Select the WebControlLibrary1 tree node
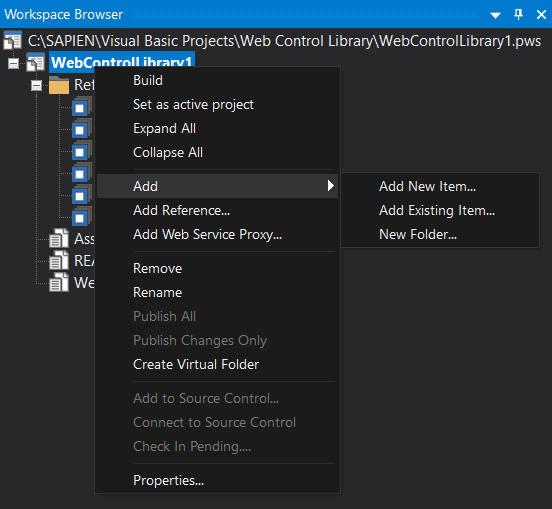 pos(122,61)
